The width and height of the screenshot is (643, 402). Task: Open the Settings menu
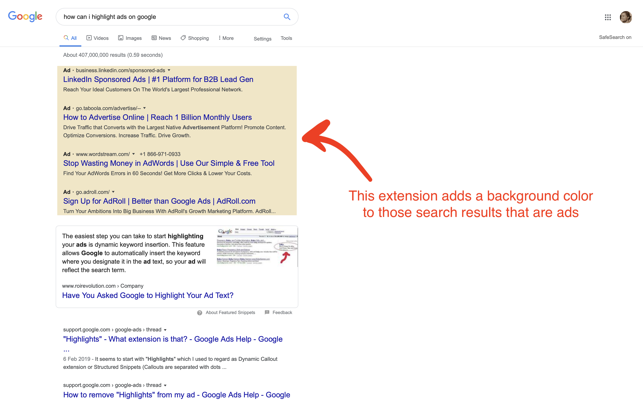[x=262, y=39]
